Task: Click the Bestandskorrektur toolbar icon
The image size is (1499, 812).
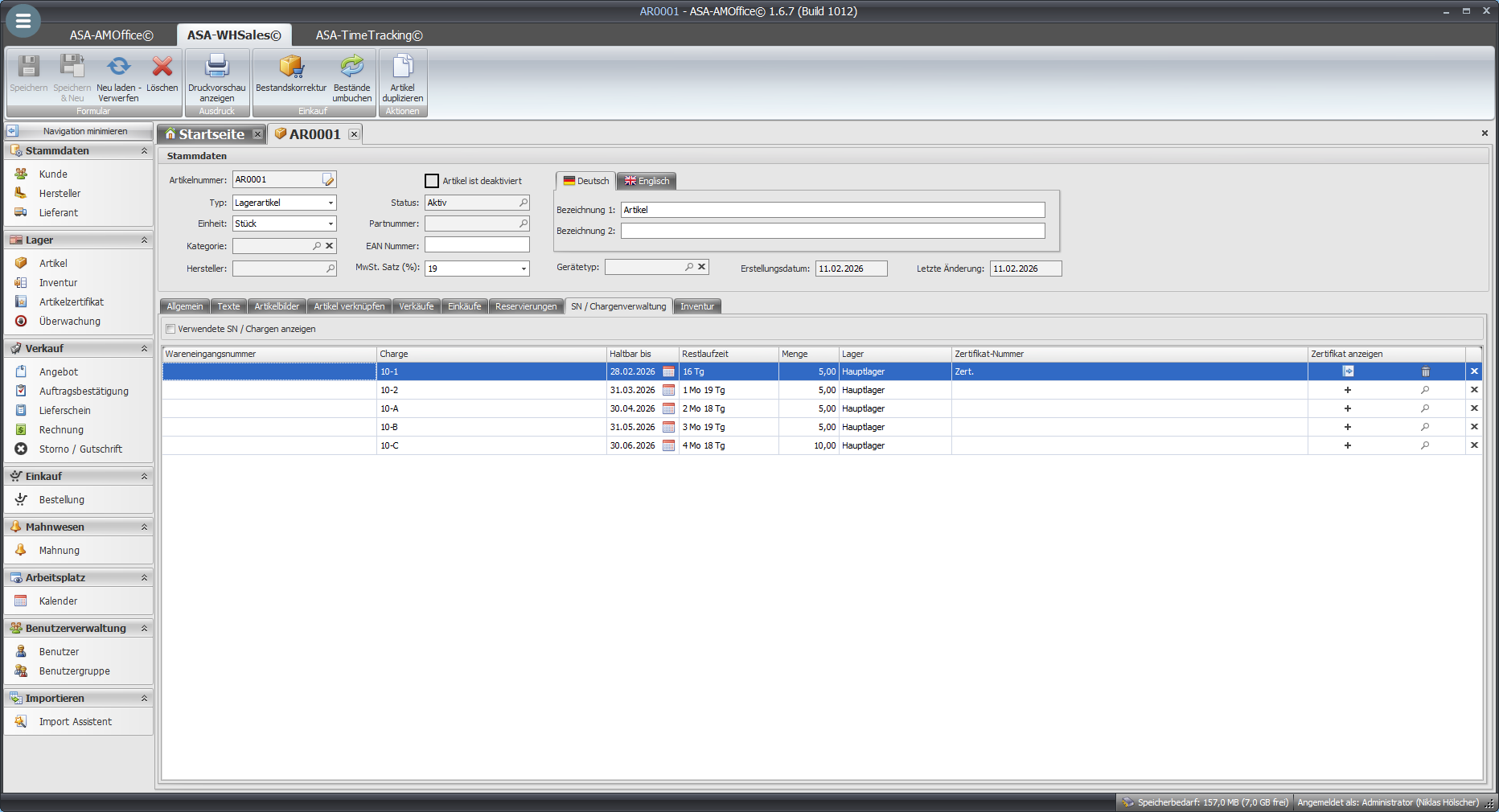Action: pyautogui.click(x=290, y=68)
